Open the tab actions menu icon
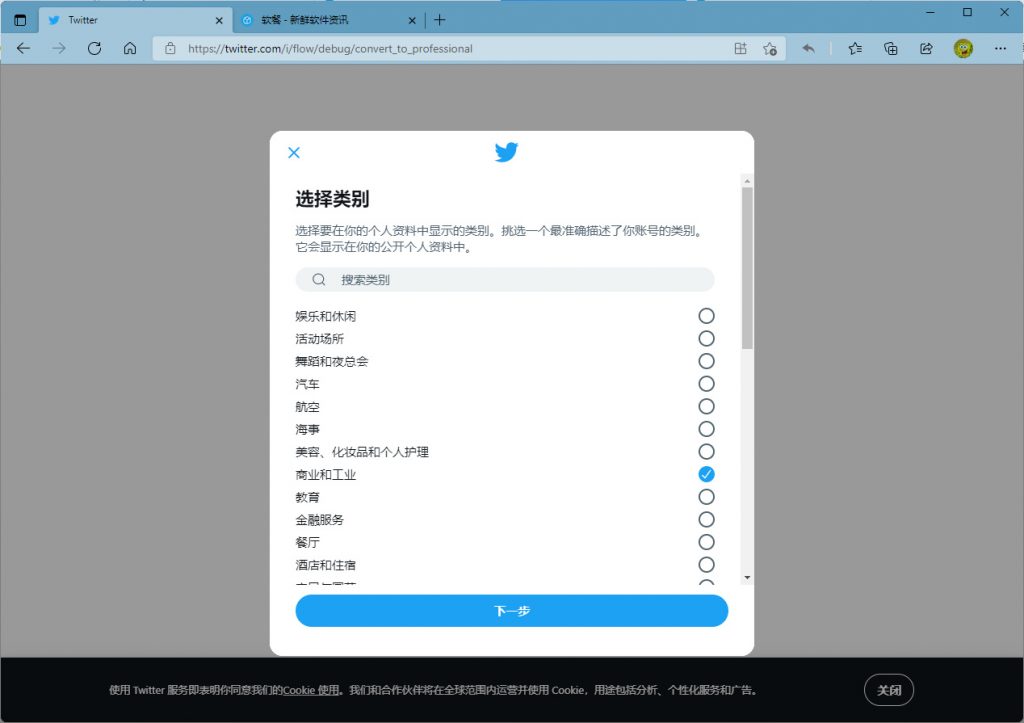The height and width of the screenshot is (723, 1024). (x=20, y=20)
